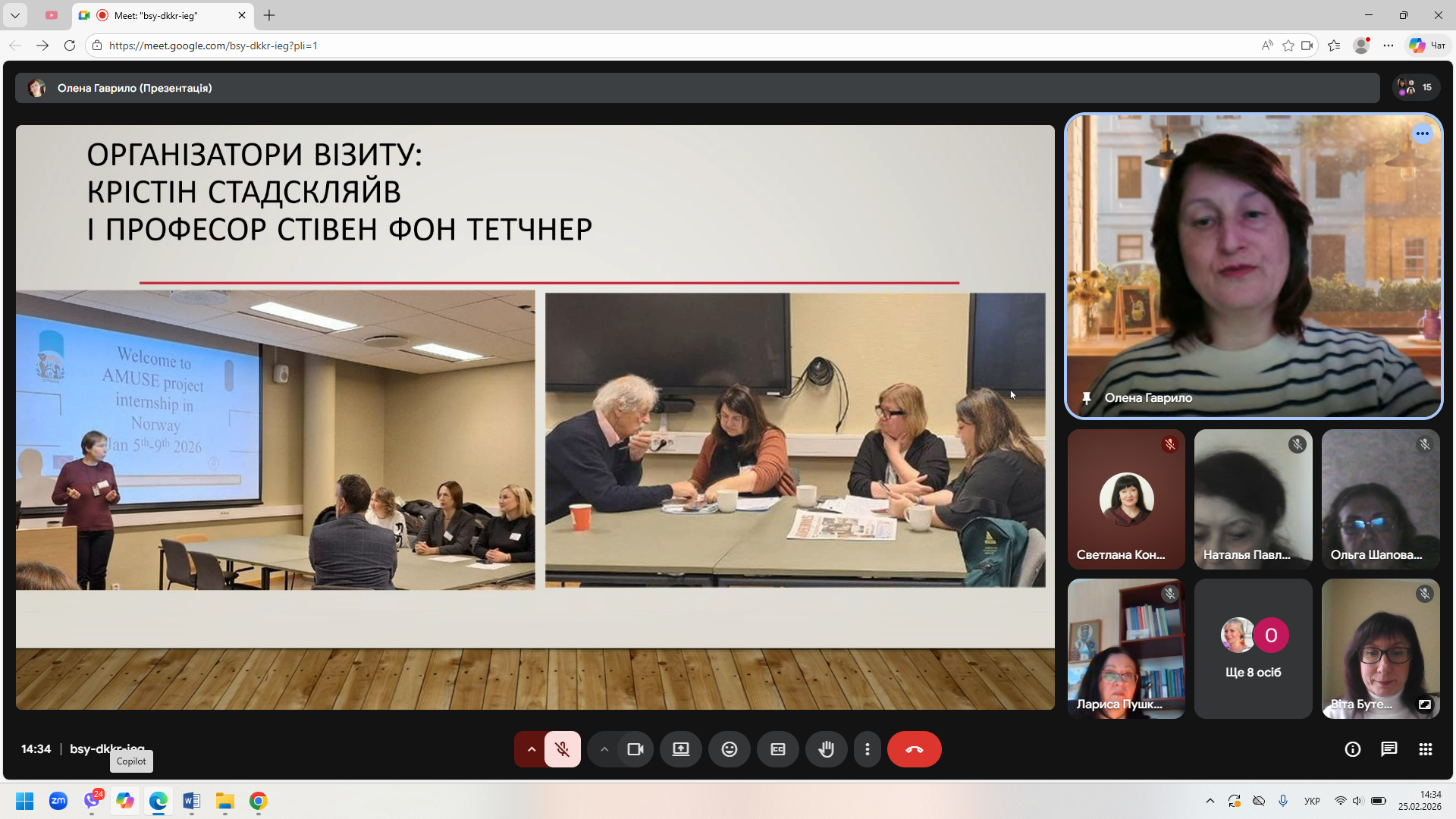Screen dimensions: 1456x819
Task: Show the 15 participants list
Action: (x=1415, y=88)
